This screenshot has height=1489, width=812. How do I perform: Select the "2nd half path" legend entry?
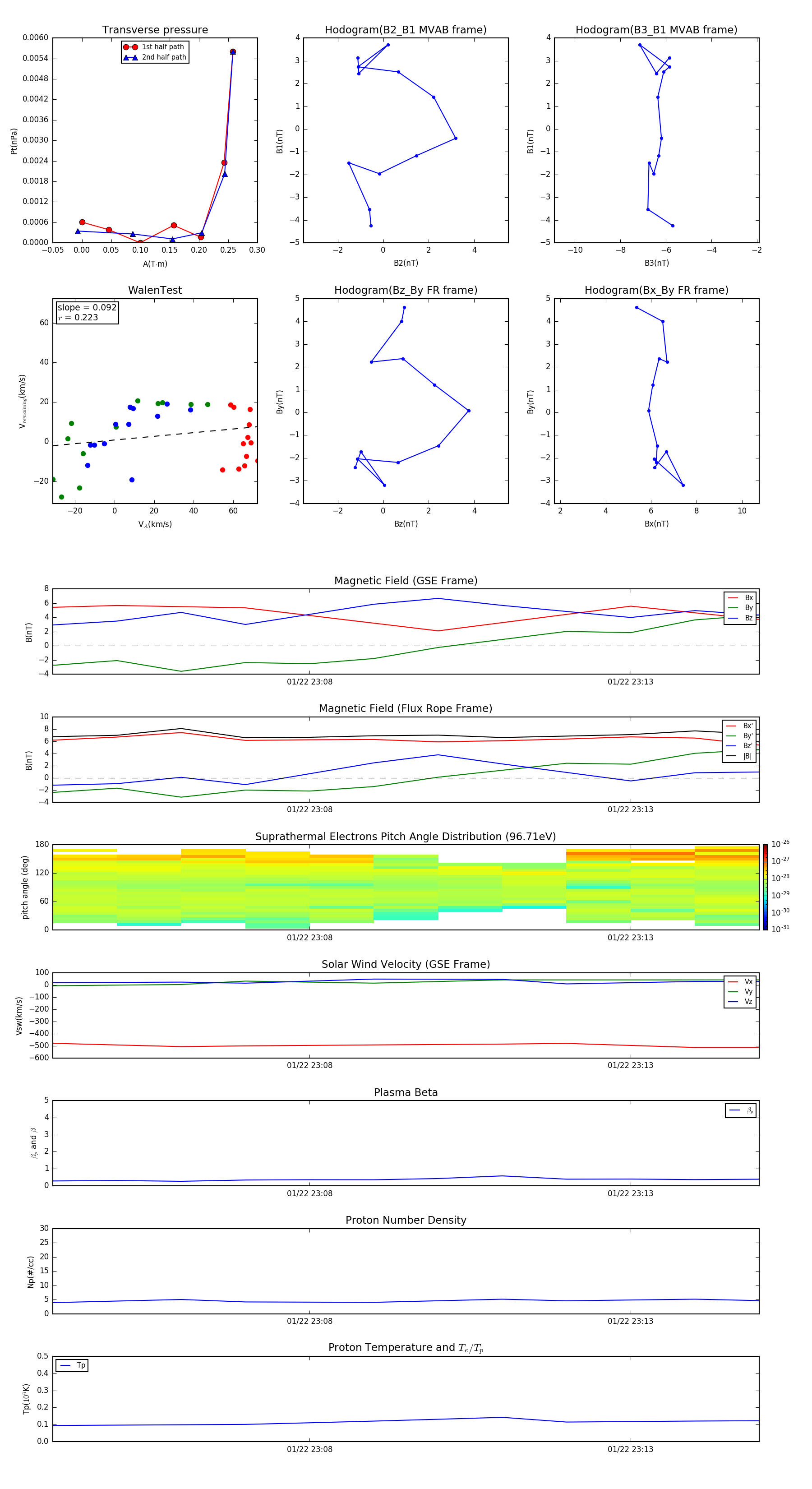point(155,57)
